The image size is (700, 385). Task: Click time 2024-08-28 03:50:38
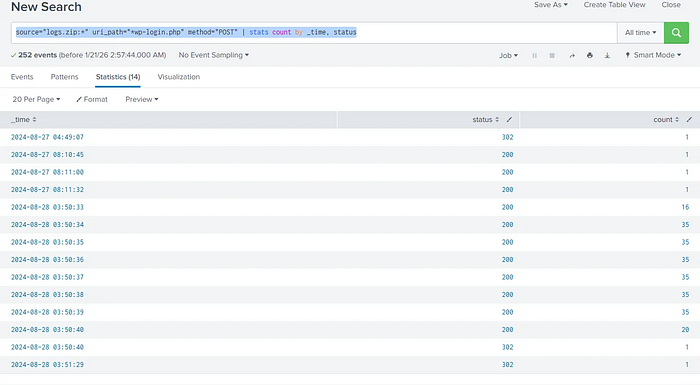[x=47, y=294]
